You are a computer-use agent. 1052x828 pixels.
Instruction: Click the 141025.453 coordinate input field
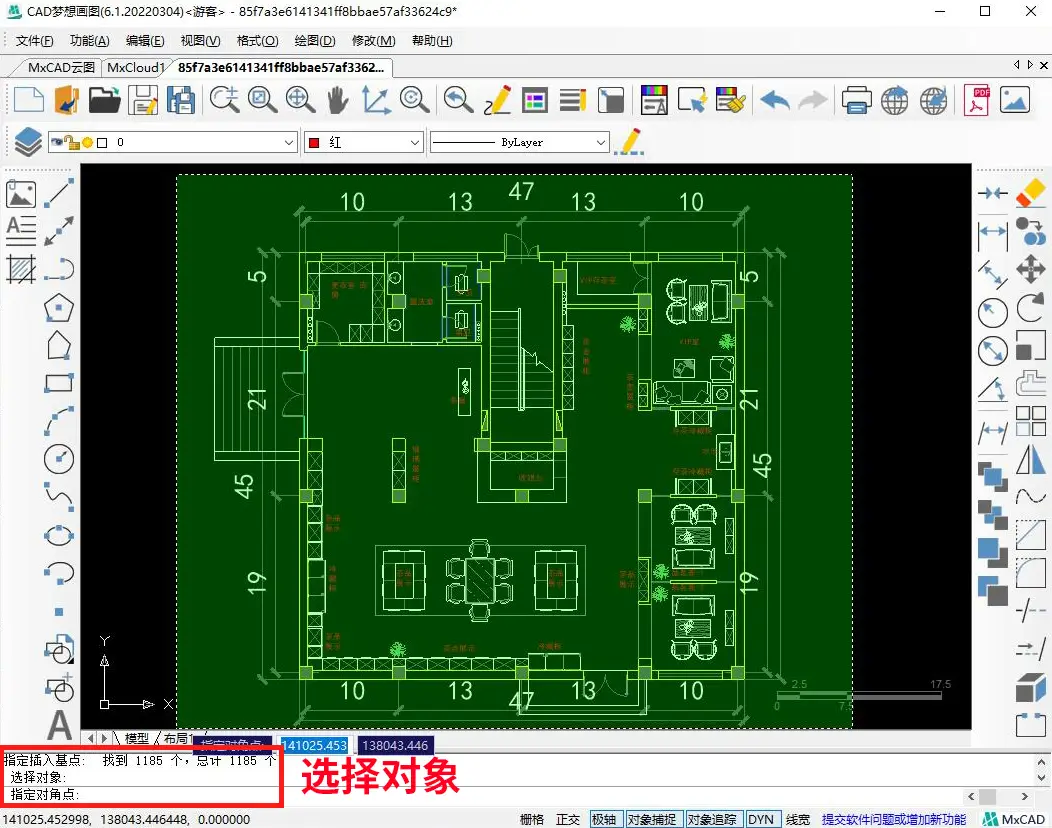click(x=315, y=745)
